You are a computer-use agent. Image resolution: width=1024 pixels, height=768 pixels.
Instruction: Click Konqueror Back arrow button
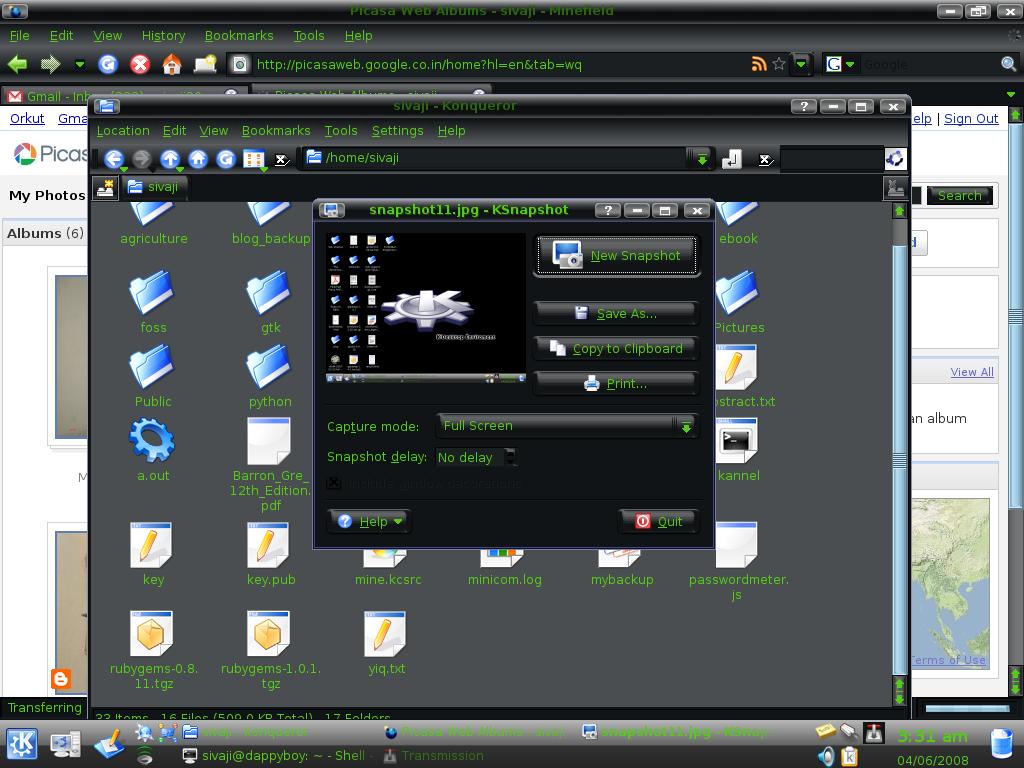pos(114,159)
